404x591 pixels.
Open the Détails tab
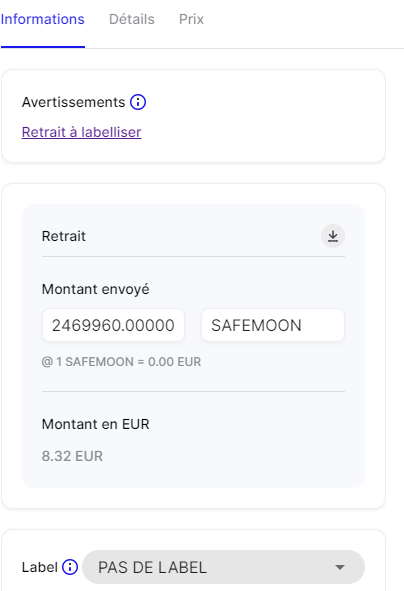132,19
